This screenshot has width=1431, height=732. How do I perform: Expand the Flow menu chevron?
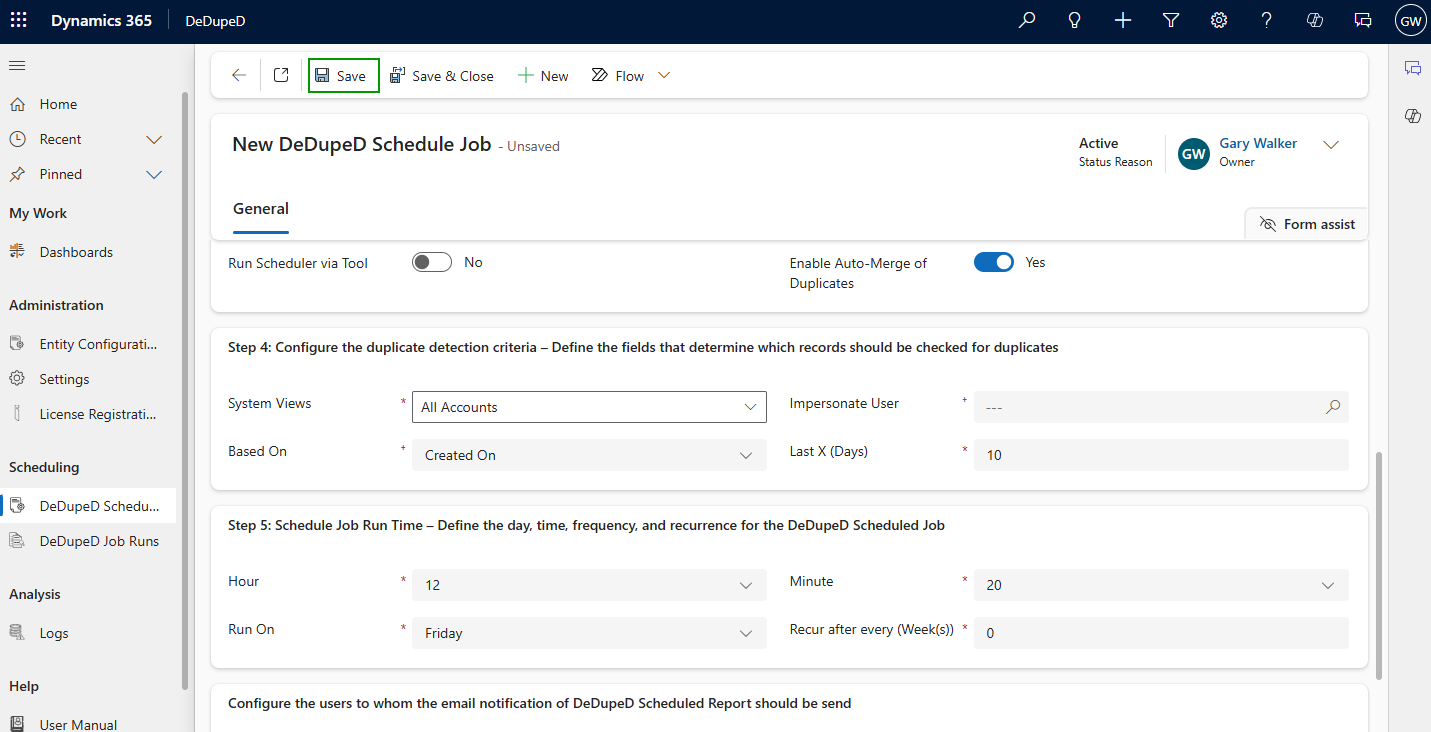tap(664, 76)
